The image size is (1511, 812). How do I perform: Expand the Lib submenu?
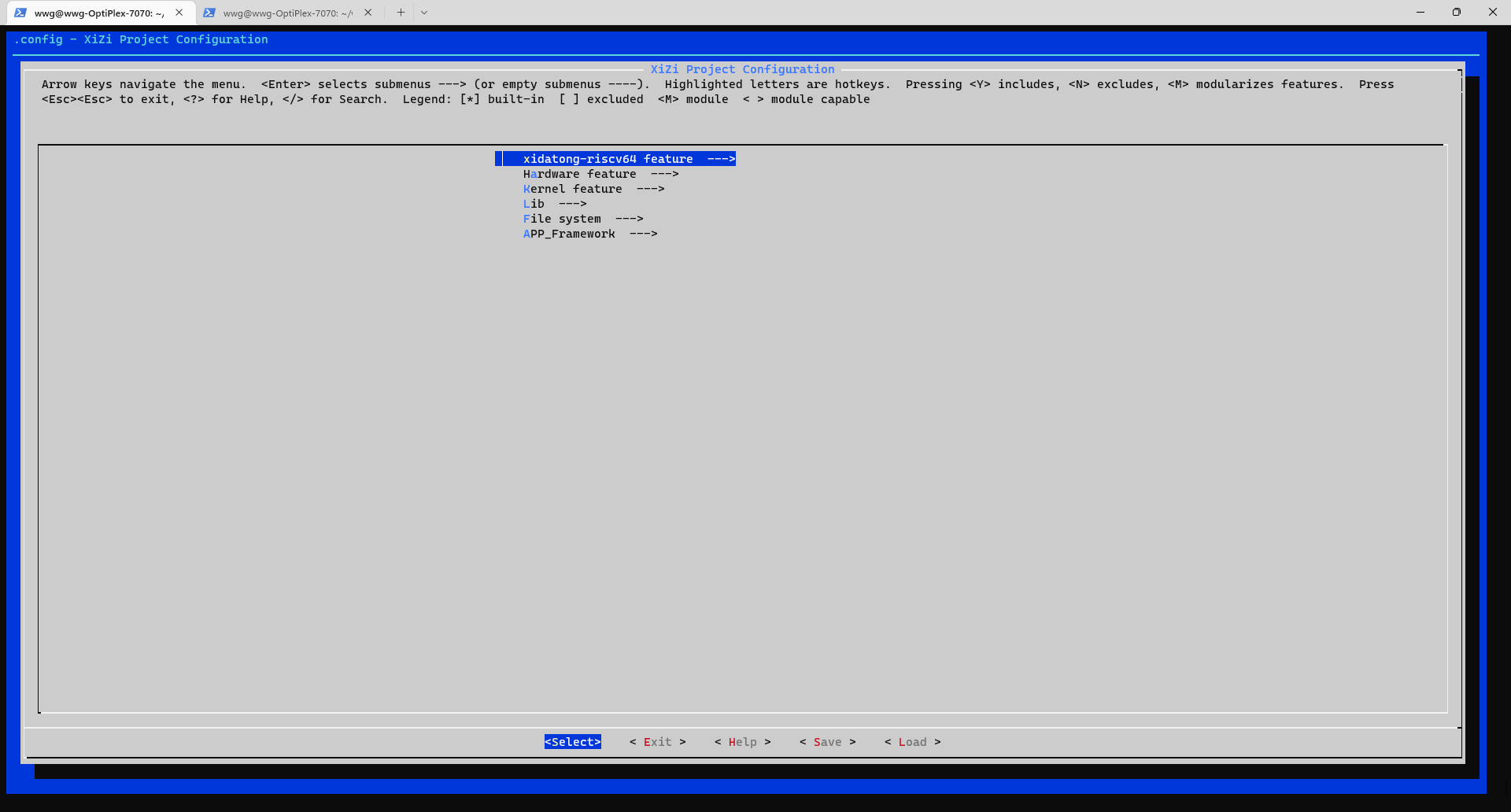point(554,204)
